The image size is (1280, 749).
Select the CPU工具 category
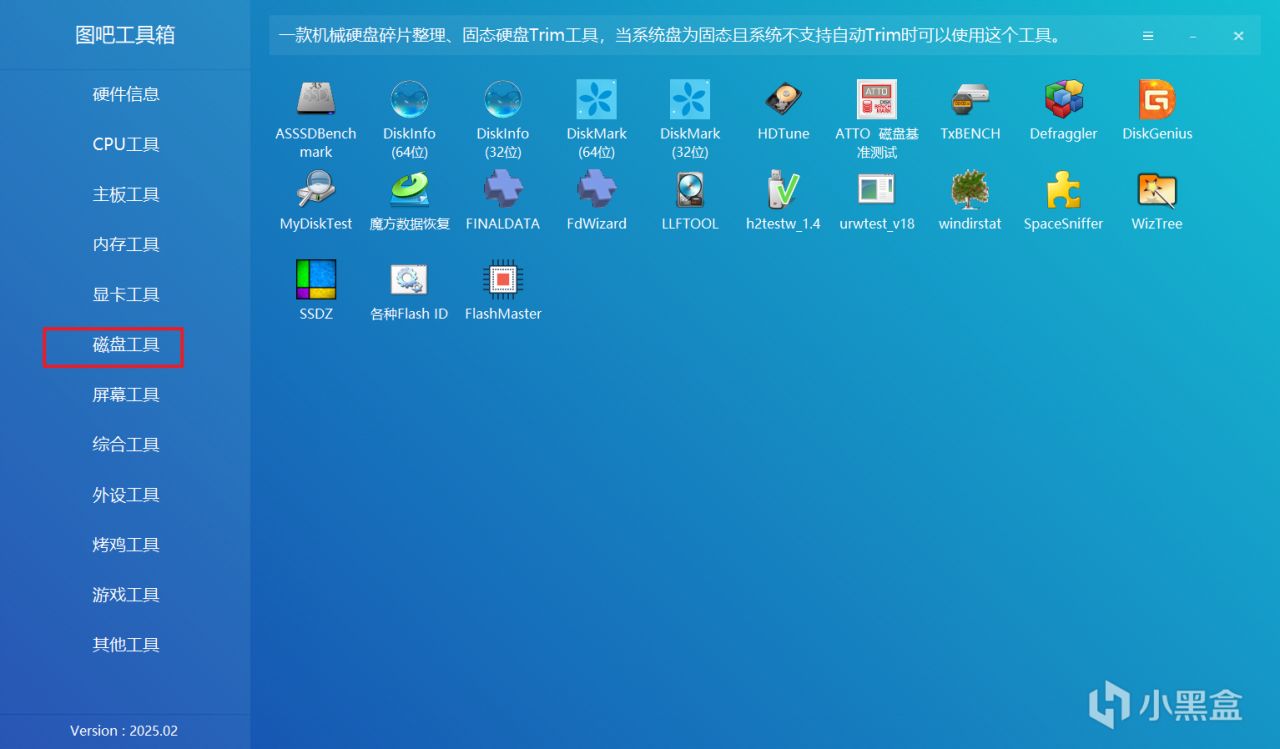[x=126, y=144]
